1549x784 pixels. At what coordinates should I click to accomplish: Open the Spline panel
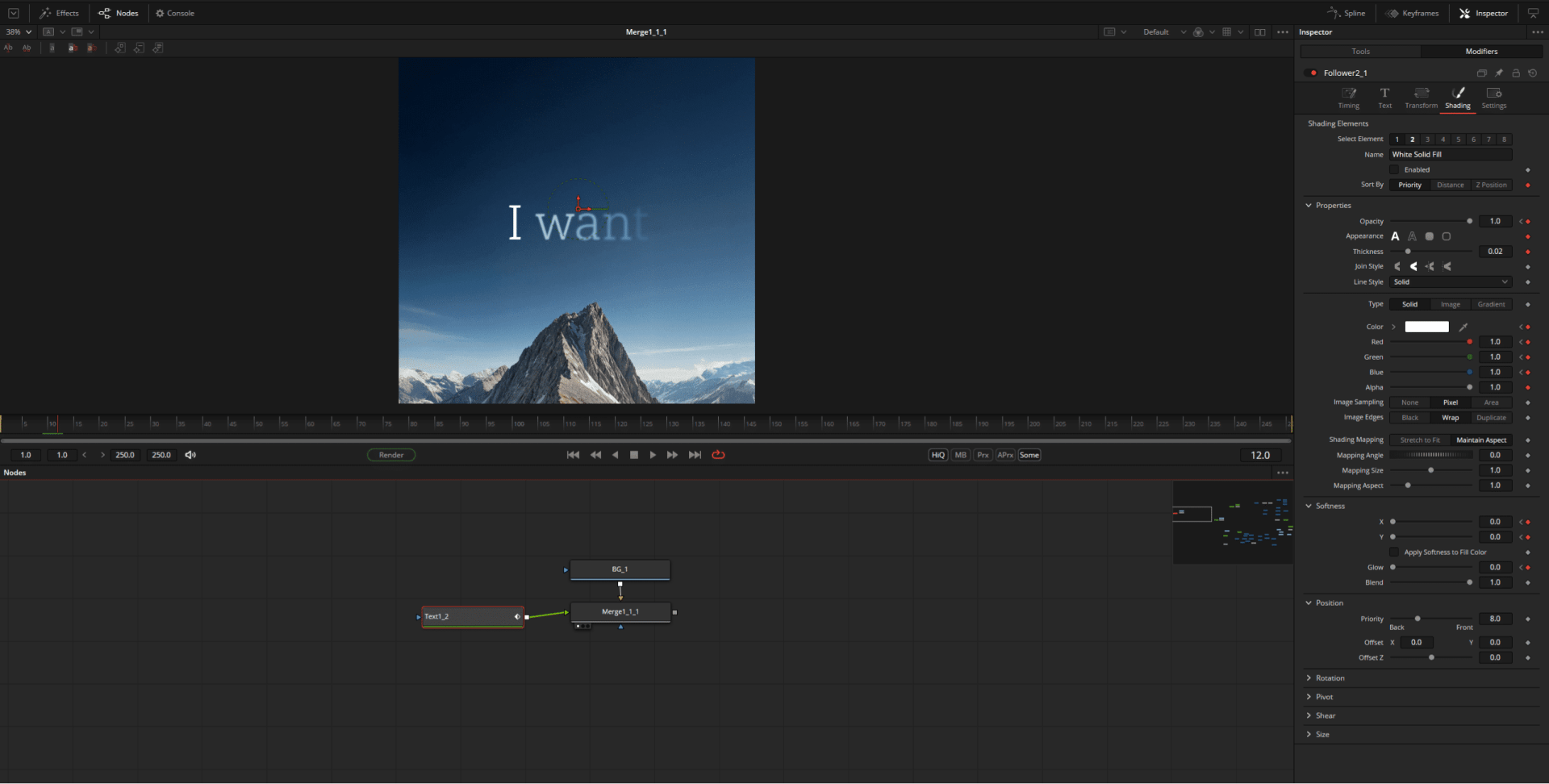click(x=1346, y=13)
